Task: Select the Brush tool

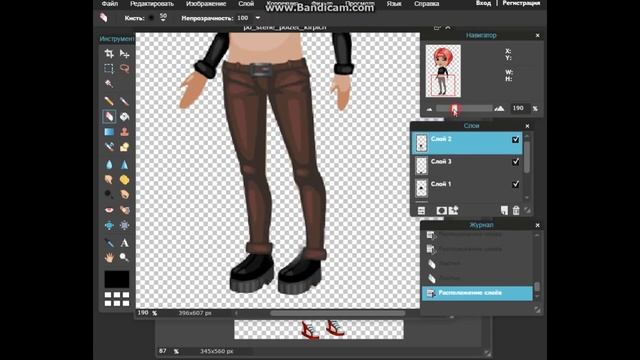Action: (x=124, y=101)
